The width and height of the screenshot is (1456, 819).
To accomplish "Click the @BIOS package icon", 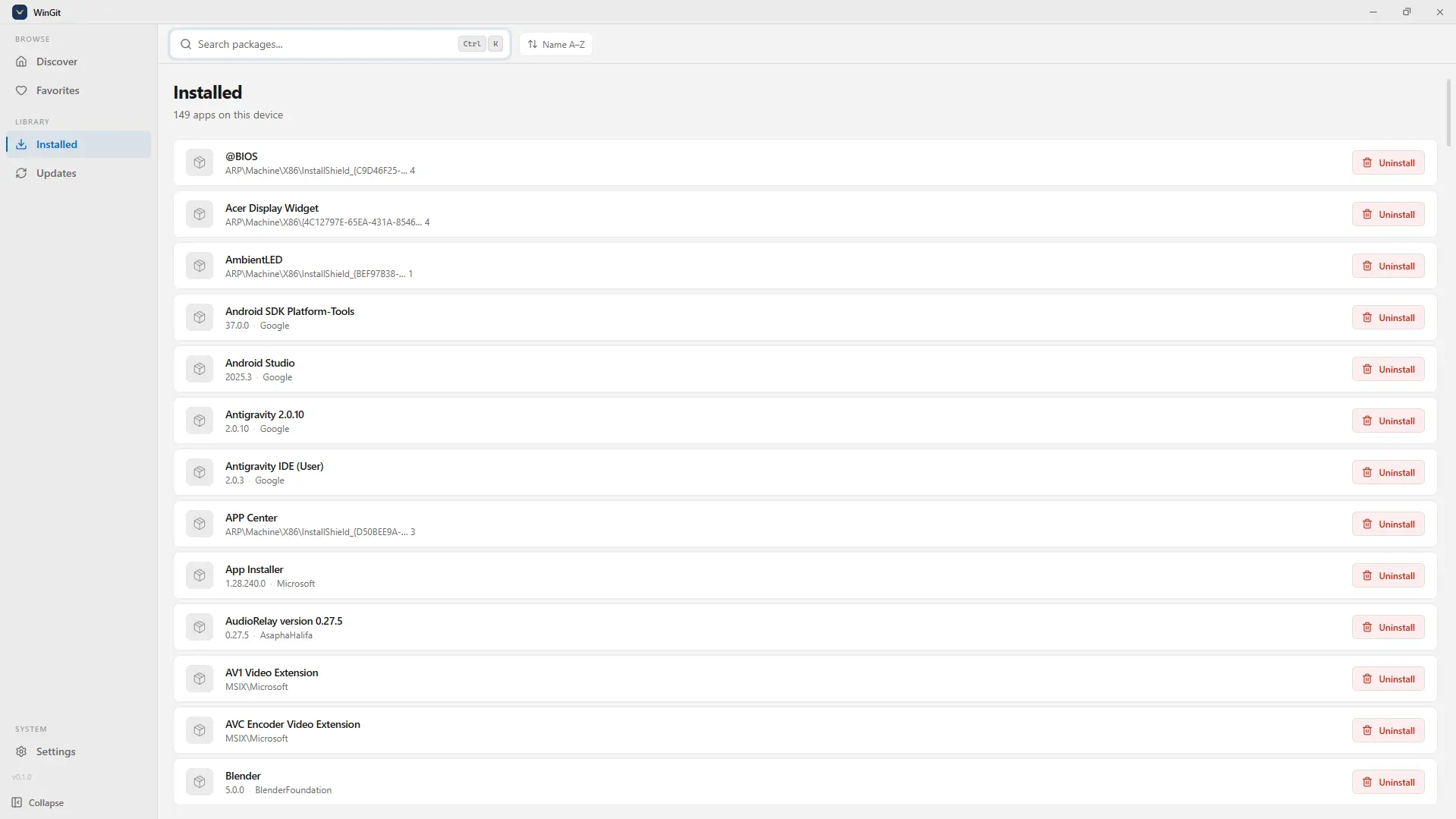I will [x=200, y=162].
